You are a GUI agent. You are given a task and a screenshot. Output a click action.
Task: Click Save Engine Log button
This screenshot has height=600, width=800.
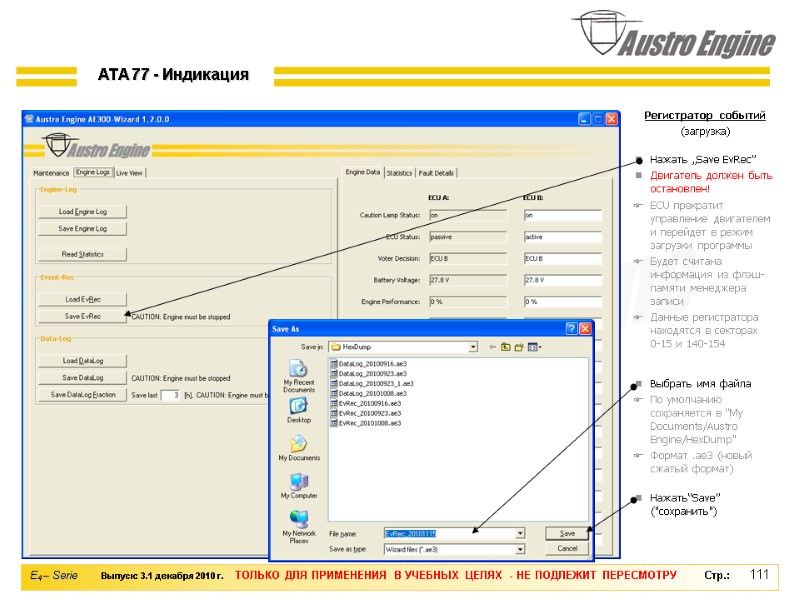pos(83,229)
